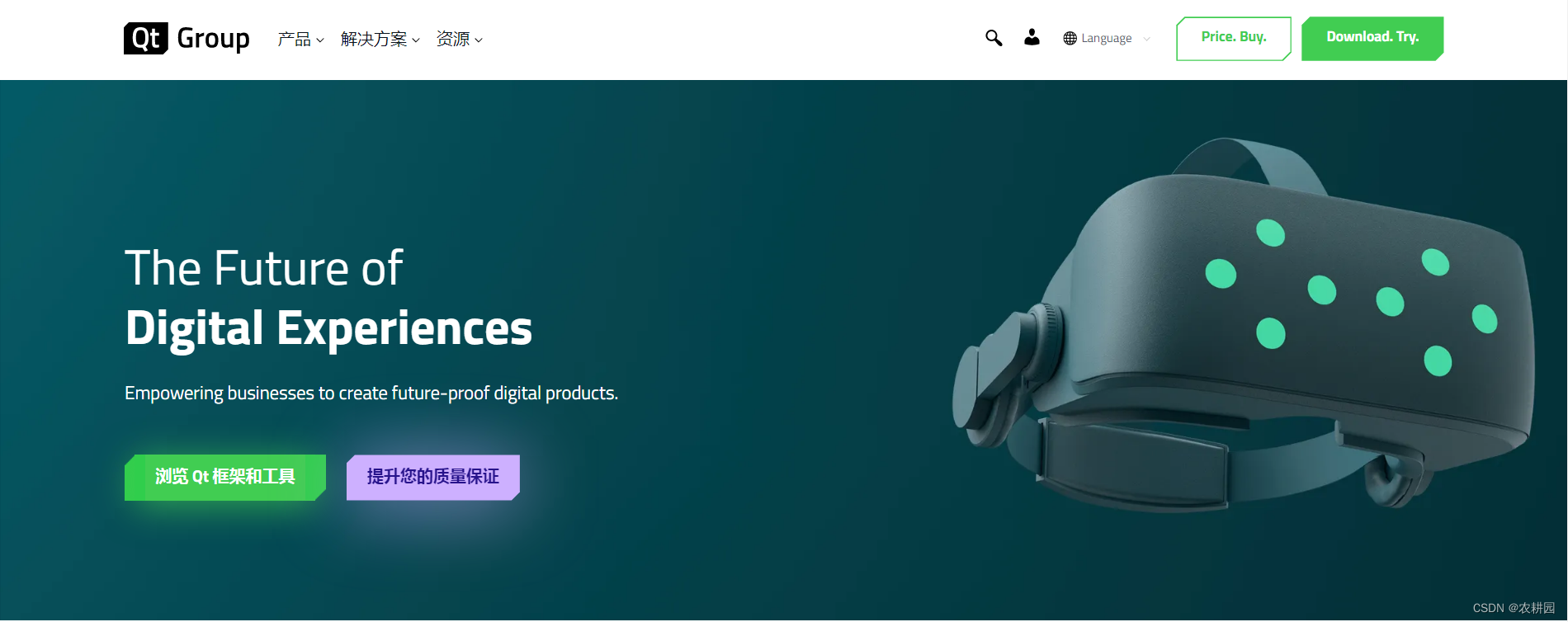Image resolution: width=1568 pixels, height=622 pixels.
Task: Click the globe icon beside Language
Action: click(1070, 38)
